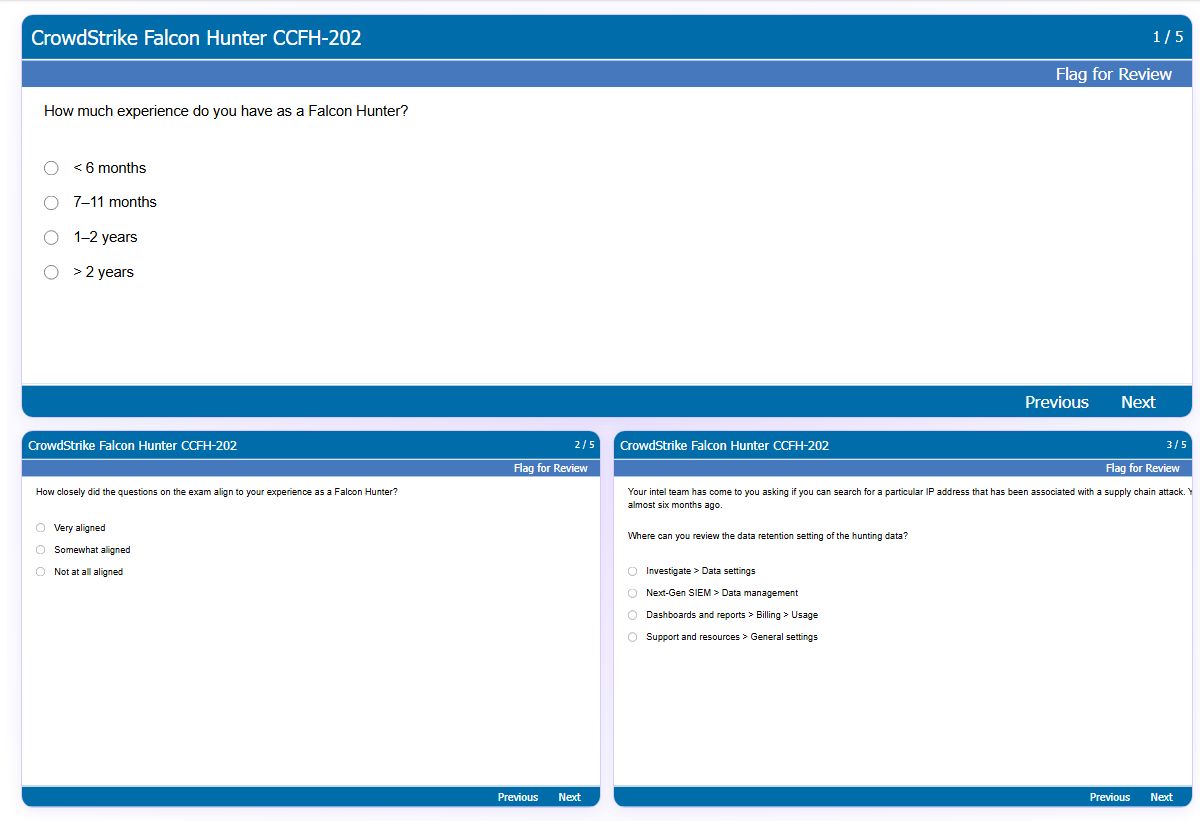1200x821 pixels.
Task: Click the supply chain attack scenario paragraph
Action: pyautogui.click(x=910, y=498)
